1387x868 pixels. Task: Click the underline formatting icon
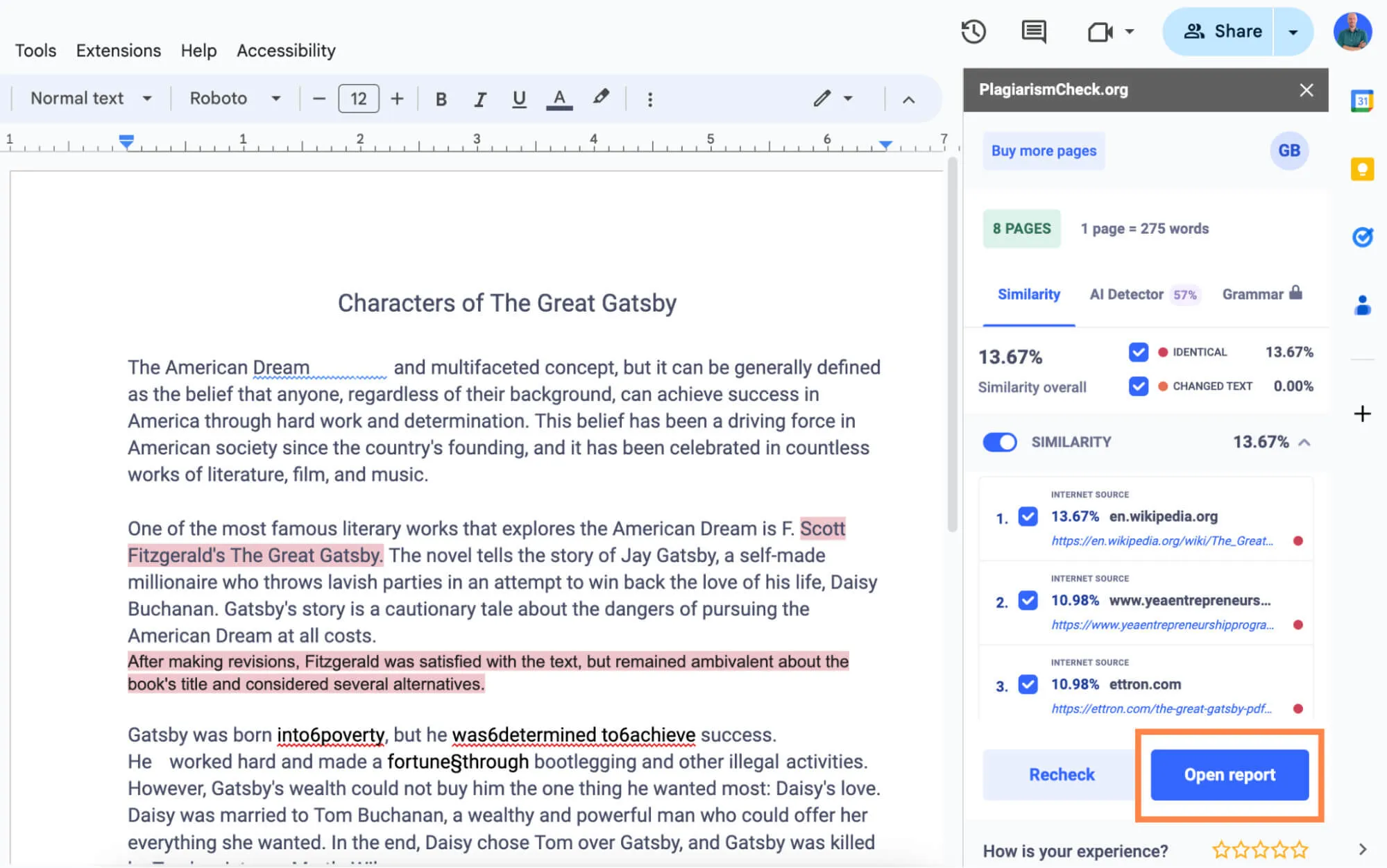point(518,98)
